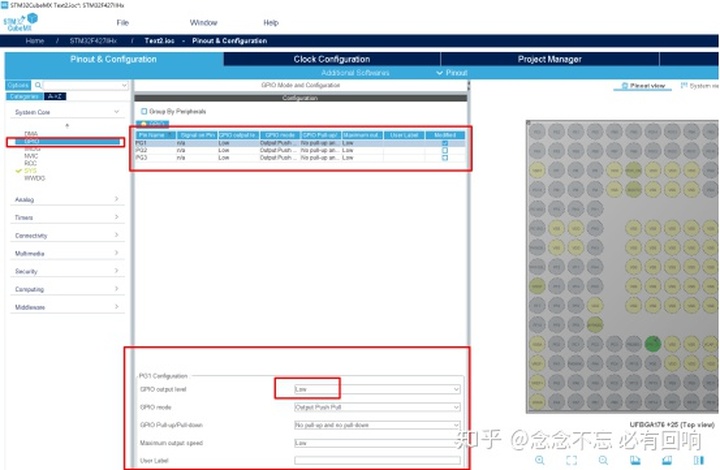720x470 pixels.
Task: Select SYS in System Core list
Action: pyautogui.click(x=30, y=171)
